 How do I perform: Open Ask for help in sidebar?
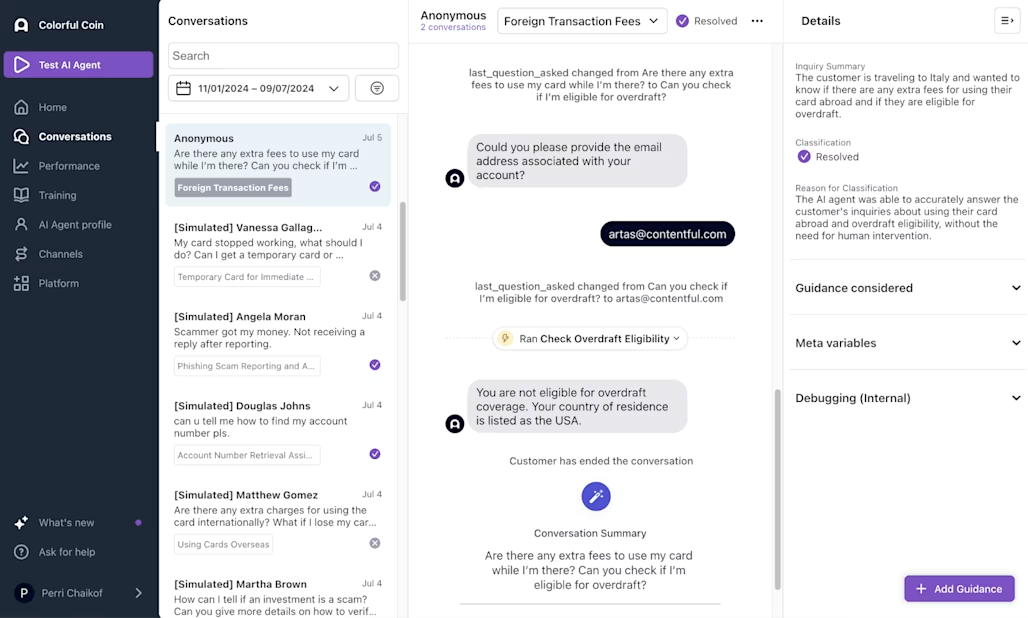click(x=66, y=552)
